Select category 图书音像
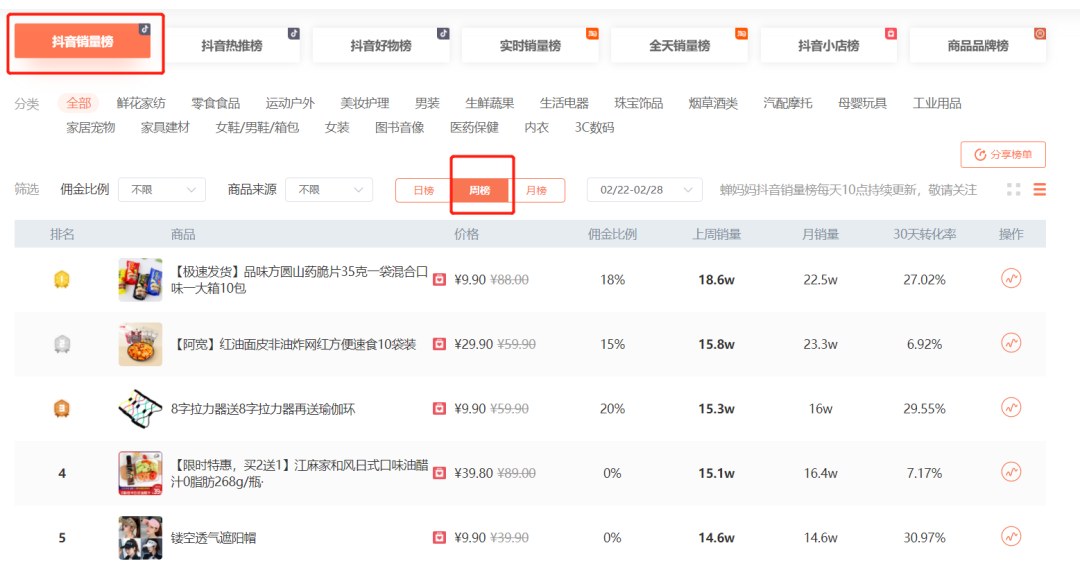Viewport: 1080px width, 568px height. coord(399,127)
